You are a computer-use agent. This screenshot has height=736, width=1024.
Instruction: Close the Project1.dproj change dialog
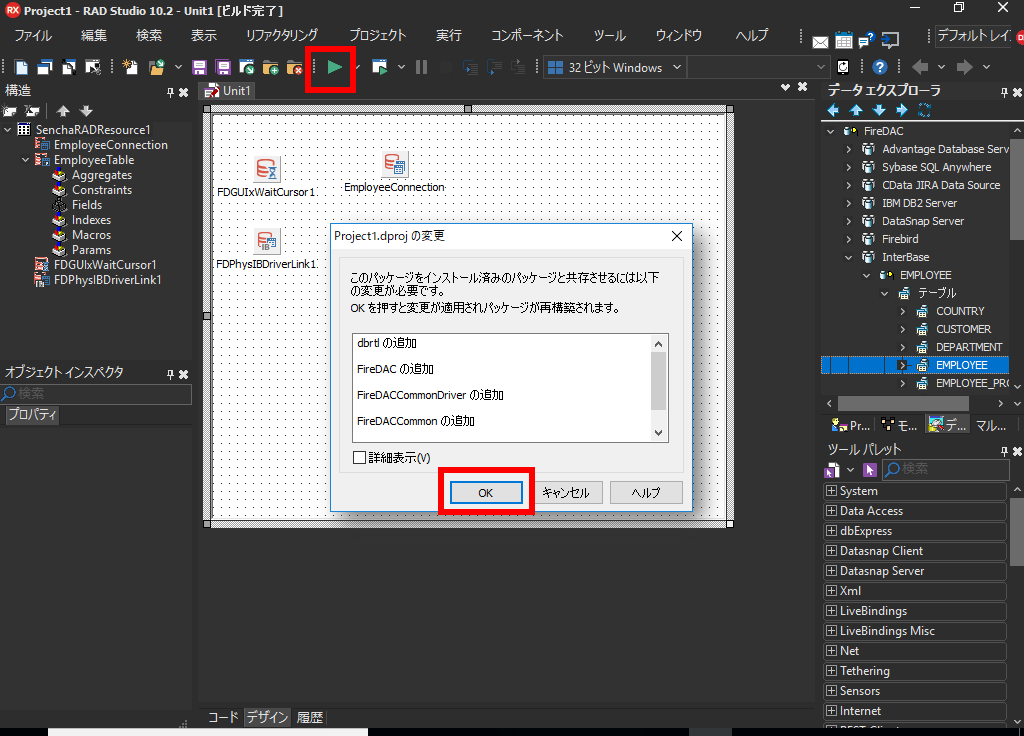point(677,236)
